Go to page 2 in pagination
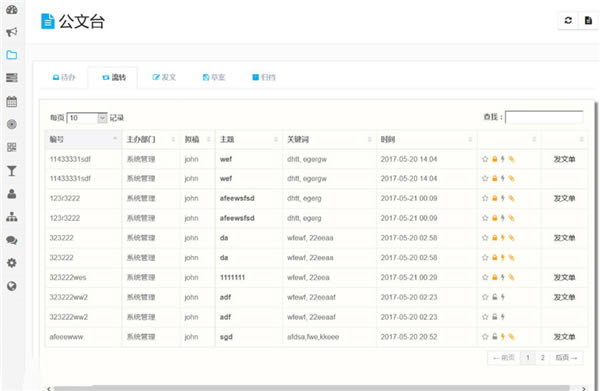Screen dimensions: 600x391 pyautogui.click(x=542, y=358)
